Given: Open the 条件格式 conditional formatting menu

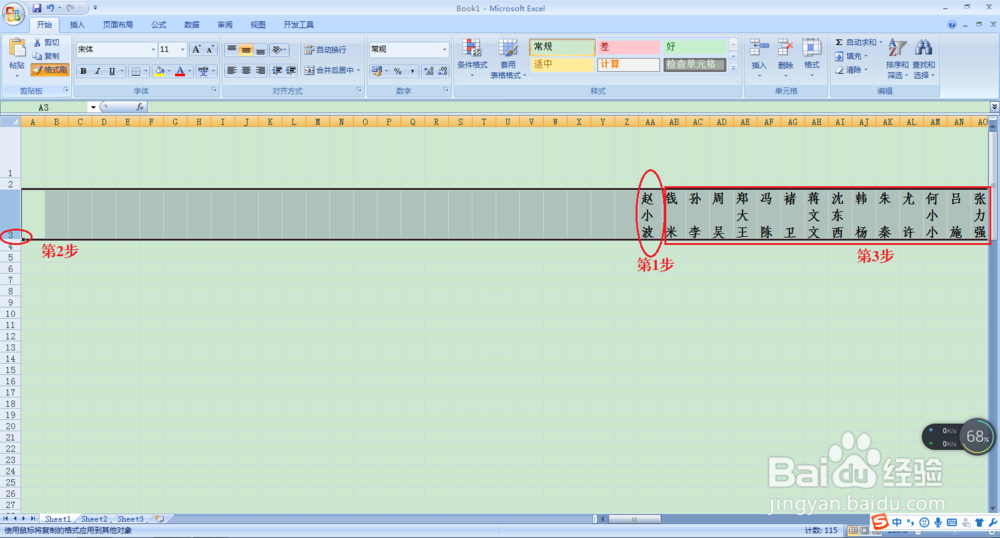Looking at the screenshot, I should (472, 57).
